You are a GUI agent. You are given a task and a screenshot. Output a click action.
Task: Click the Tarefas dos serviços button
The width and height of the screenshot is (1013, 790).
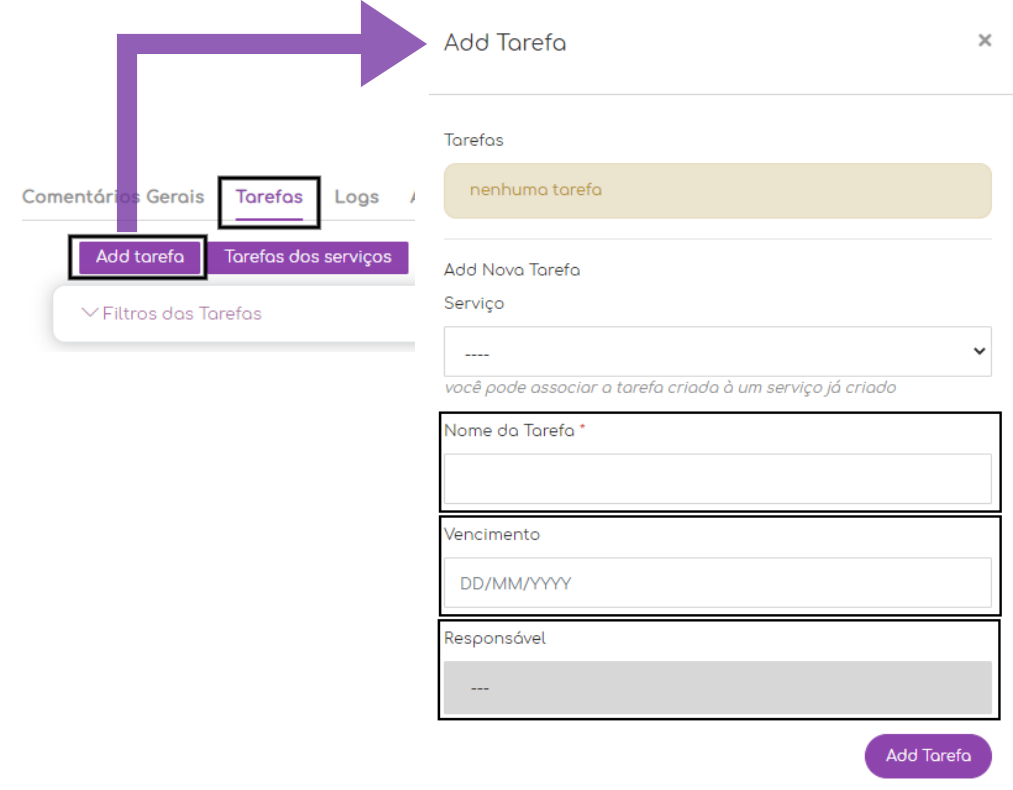coord(308,257)
